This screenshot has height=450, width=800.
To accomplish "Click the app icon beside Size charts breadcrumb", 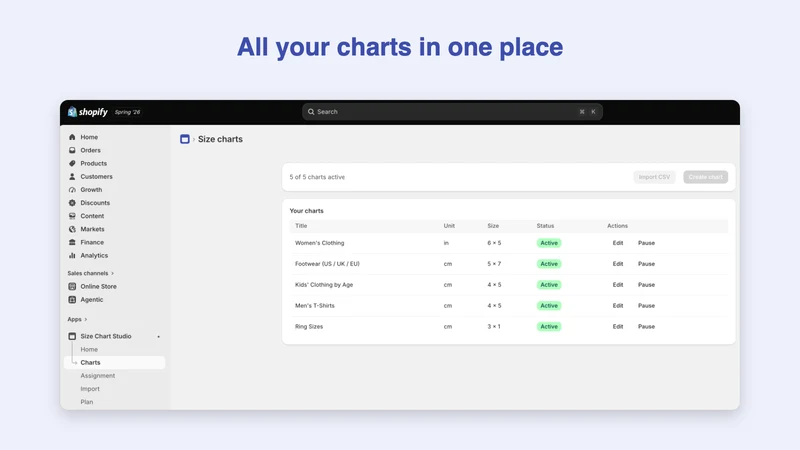I will [x=185, y=139].
